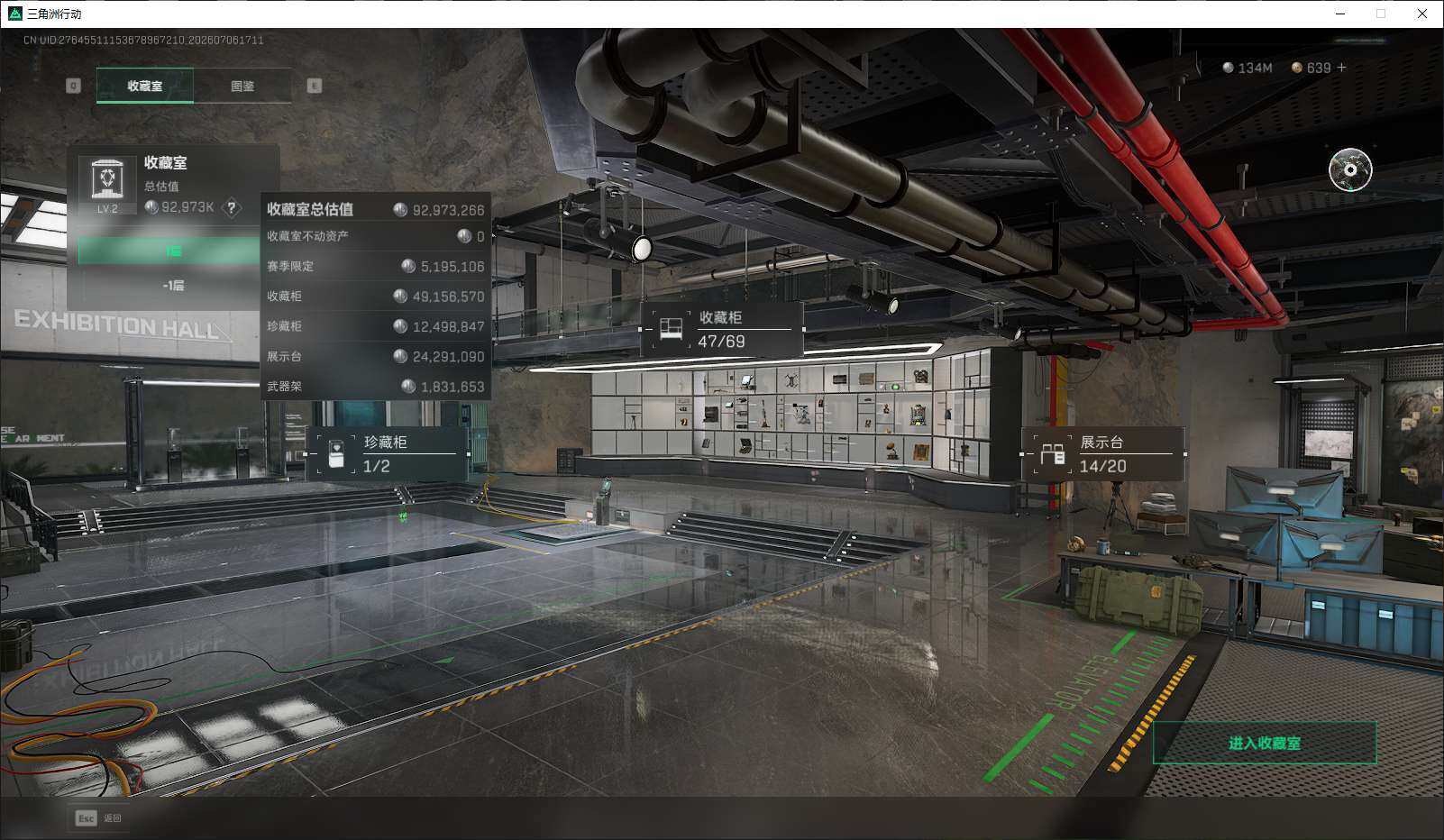Click the CN UID text string
This screenshot has height=840, width=1444.
point(143,40)
